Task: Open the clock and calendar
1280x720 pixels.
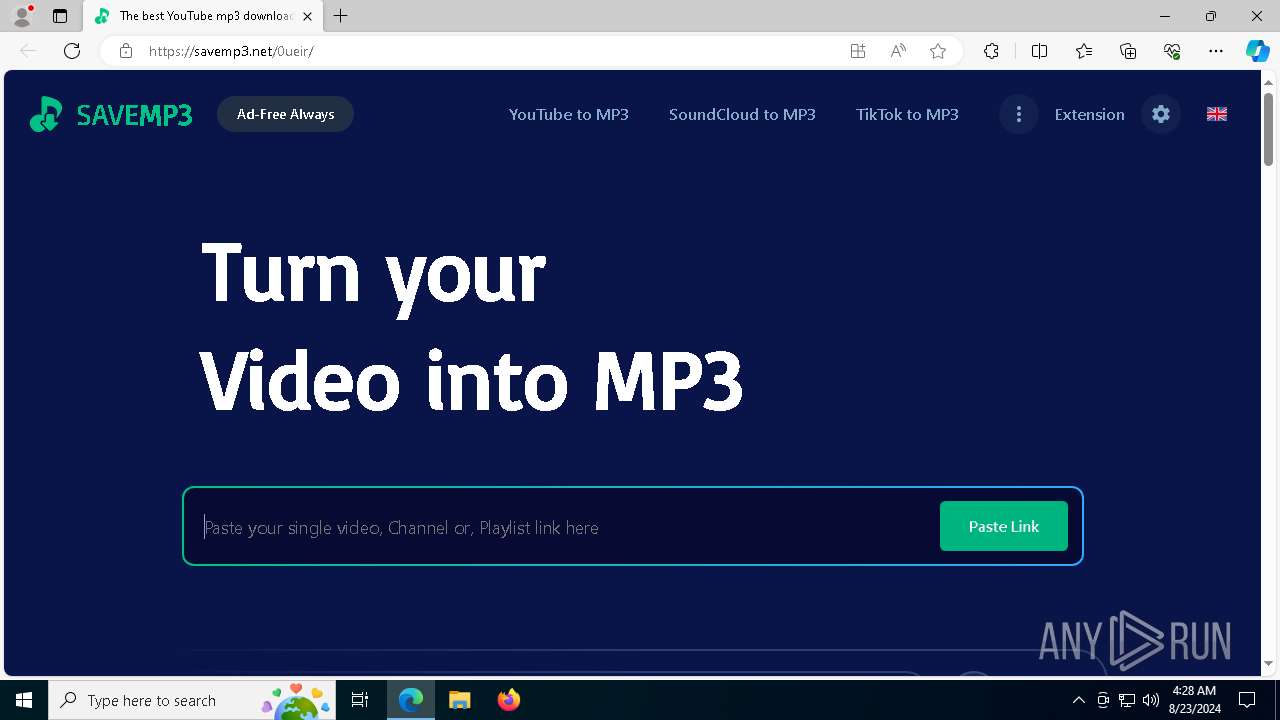Action: point(1194,700)
